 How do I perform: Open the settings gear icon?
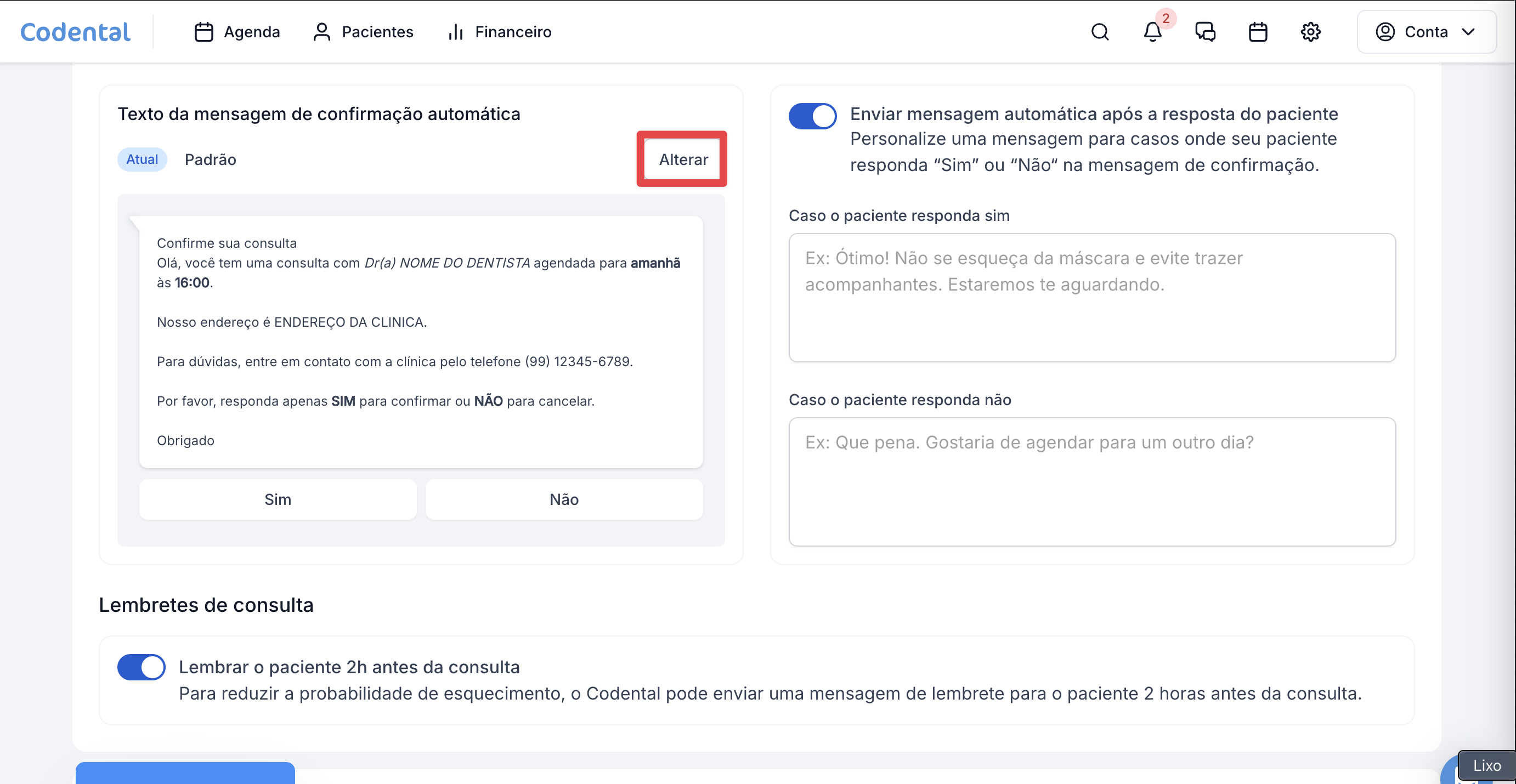1310,32
